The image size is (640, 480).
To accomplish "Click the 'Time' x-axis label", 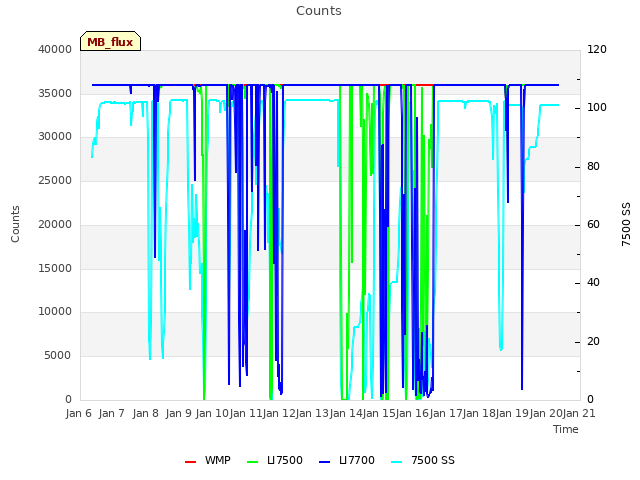I will (x=566, y=429).
